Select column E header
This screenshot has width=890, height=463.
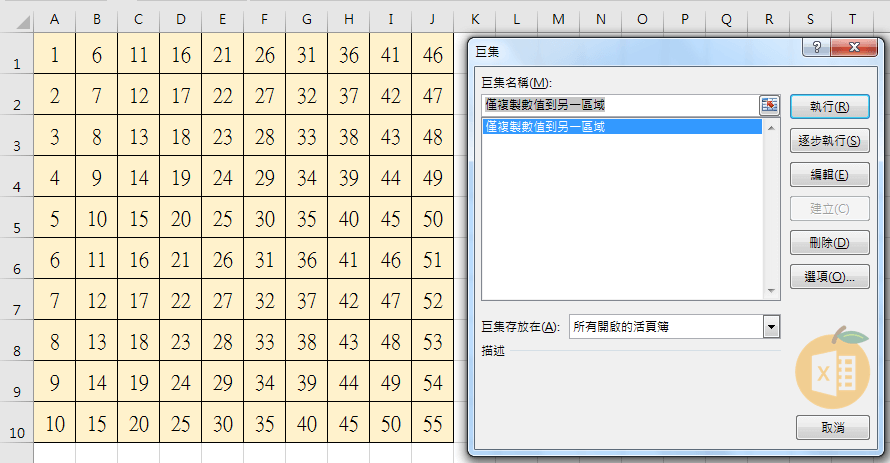tap(222, 20)
